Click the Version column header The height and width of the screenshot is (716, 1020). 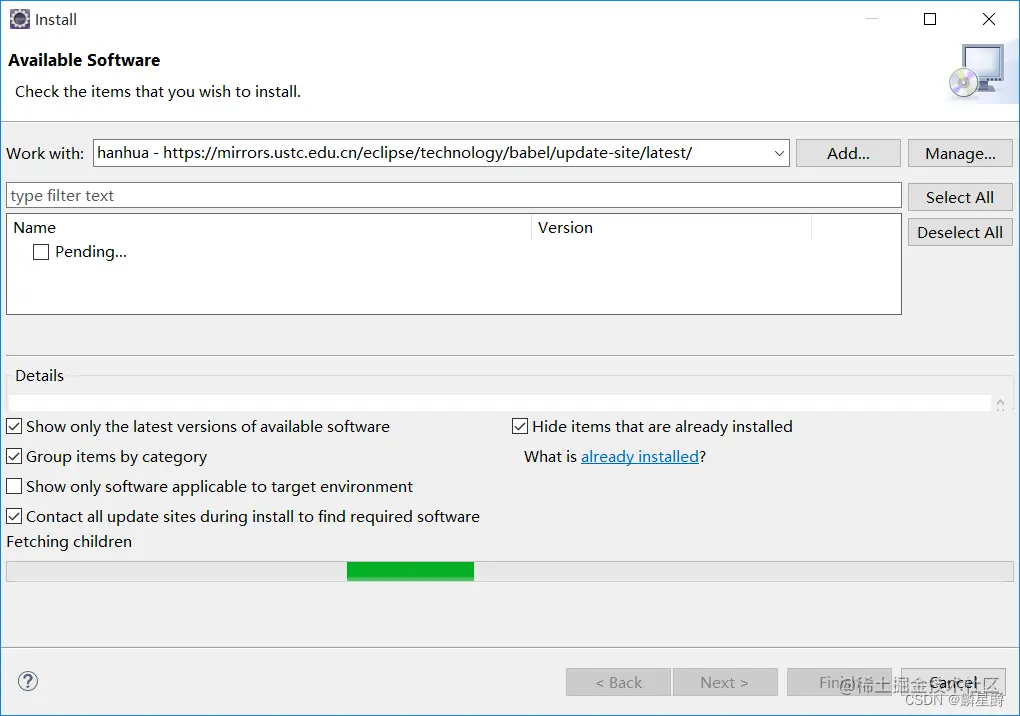pos(671,228)
